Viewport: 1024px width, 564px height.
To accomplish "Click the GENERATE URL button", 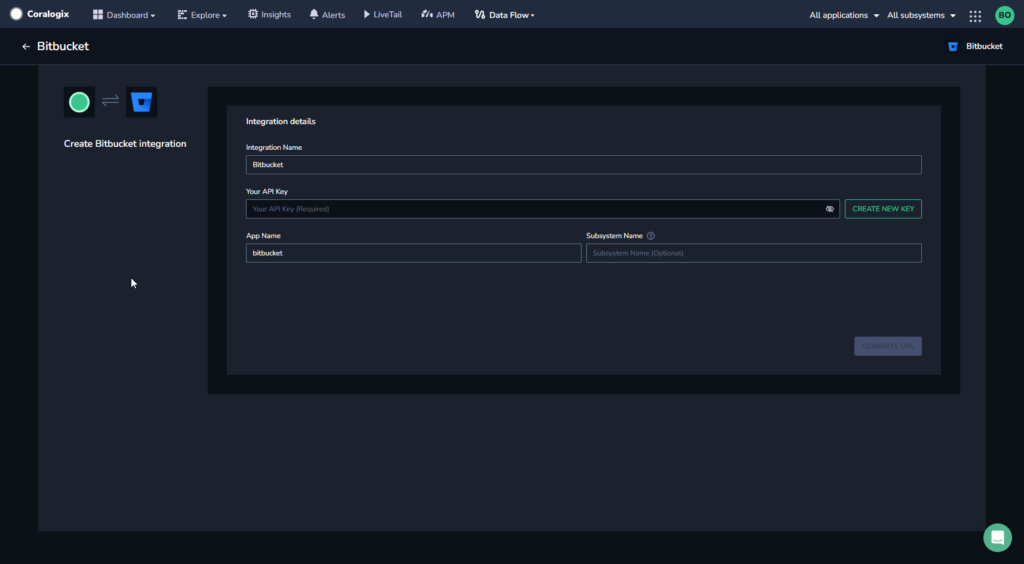I will click(x=888, y=346).
